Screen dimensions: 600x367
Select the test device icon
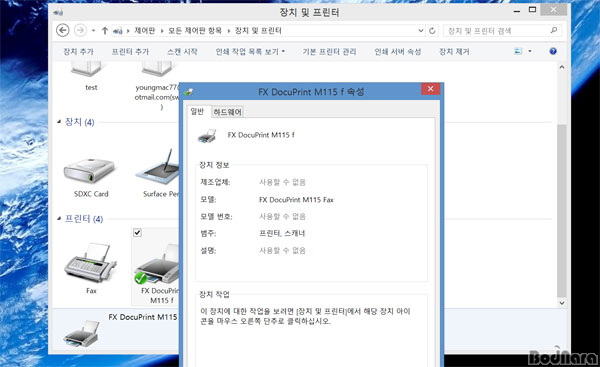click(87, 69)
